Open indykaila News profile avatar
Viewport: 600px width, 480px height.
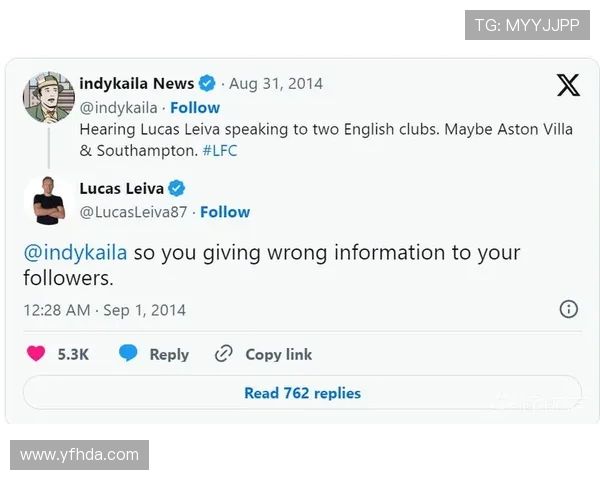49,97
